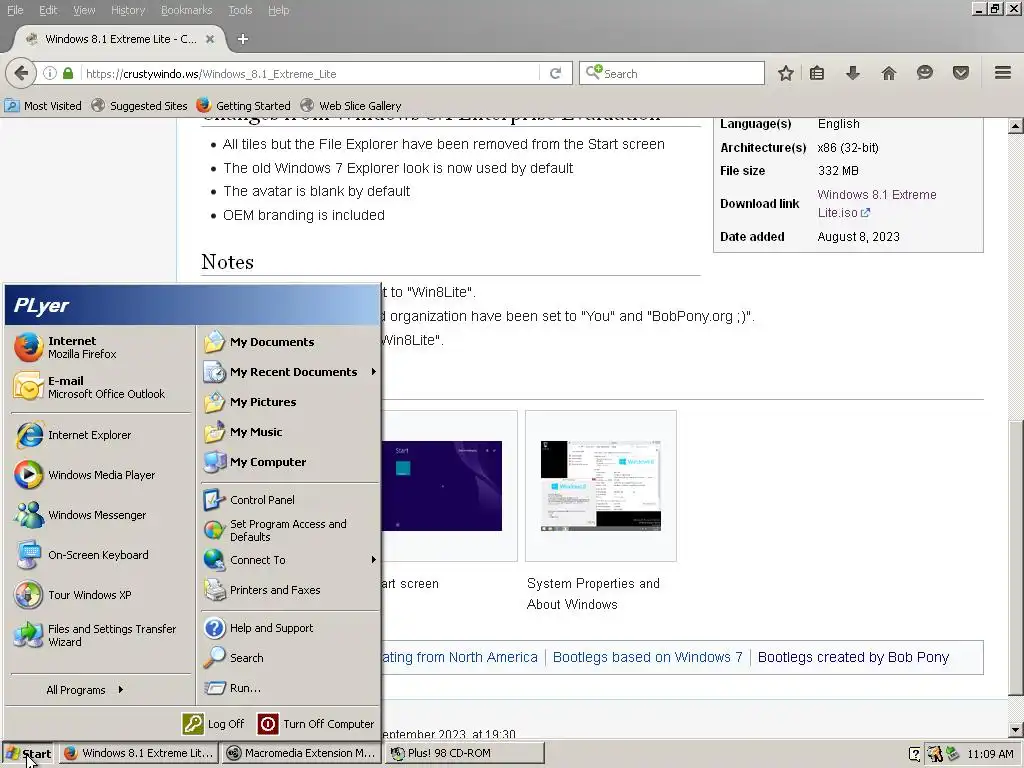Open the File menu
Screen dimensions: 1024x768
(15, 10)
